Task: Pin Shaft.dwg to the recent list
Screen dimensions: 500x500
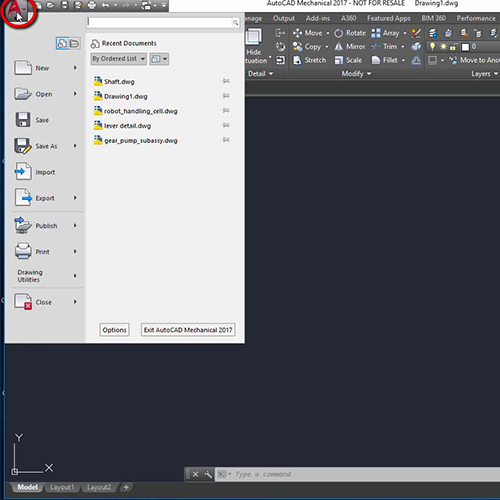Action: pos(226,81)
